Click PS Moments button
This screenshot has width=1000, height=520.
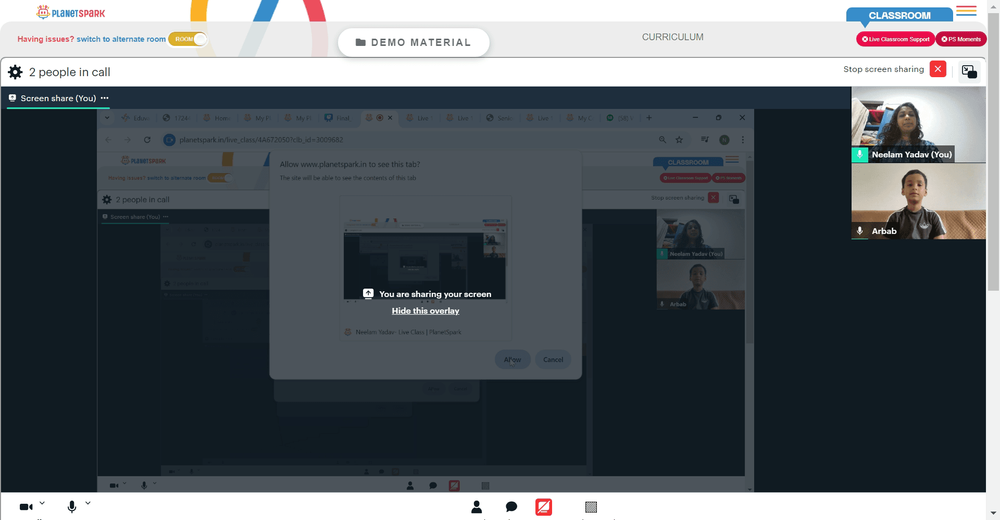click(961, 39)
